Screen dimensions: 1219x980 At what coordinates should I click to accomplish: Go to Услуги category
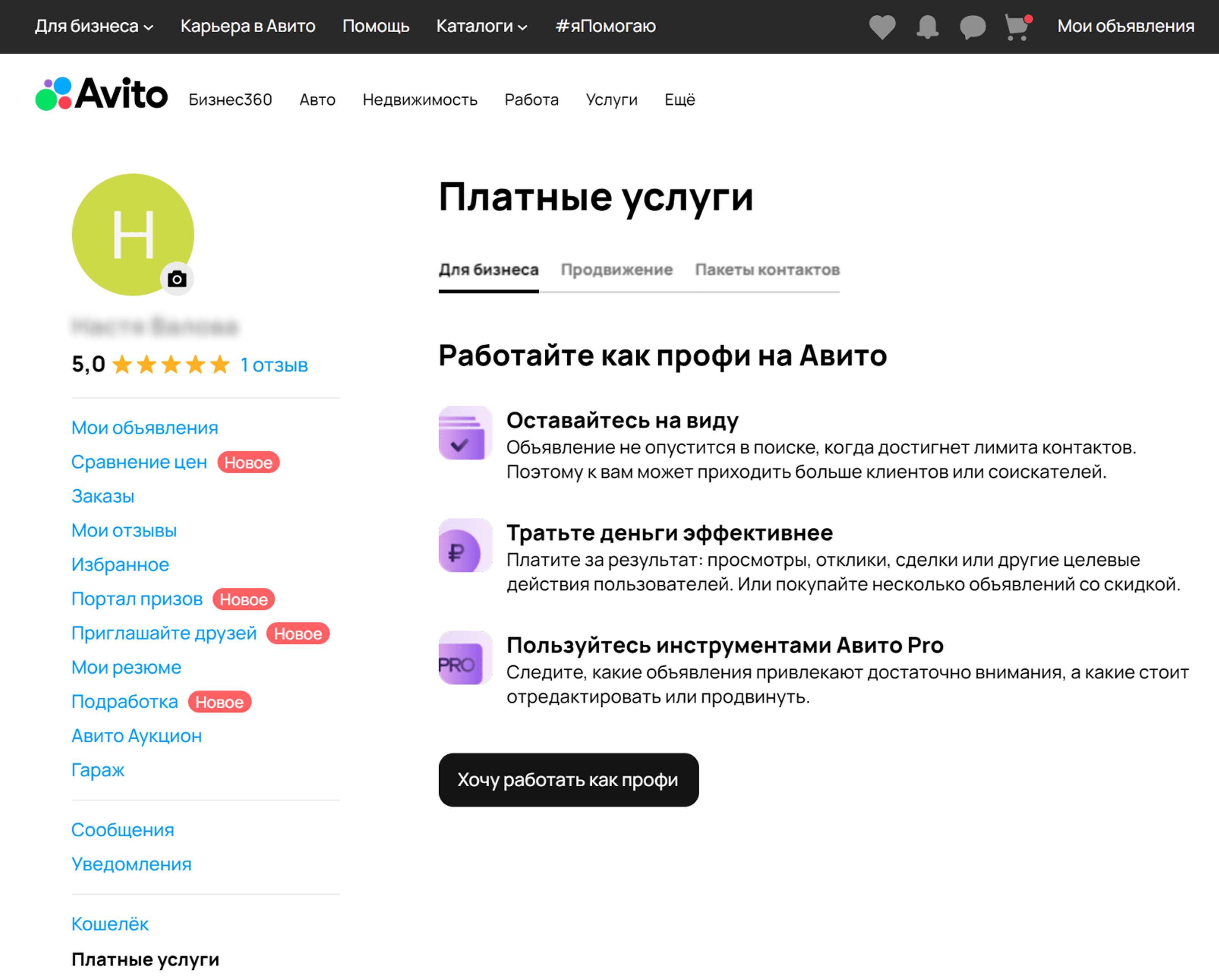click(x=612, y=99)
